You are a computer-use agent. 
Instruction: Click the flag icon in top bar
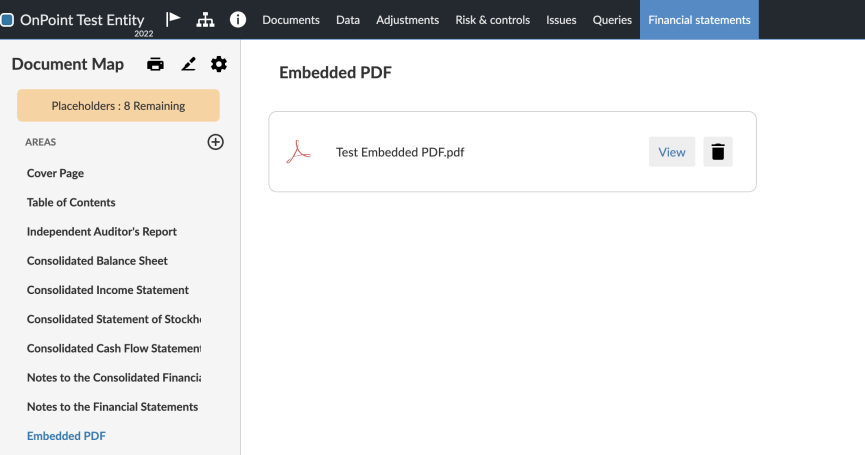(173, 19)
